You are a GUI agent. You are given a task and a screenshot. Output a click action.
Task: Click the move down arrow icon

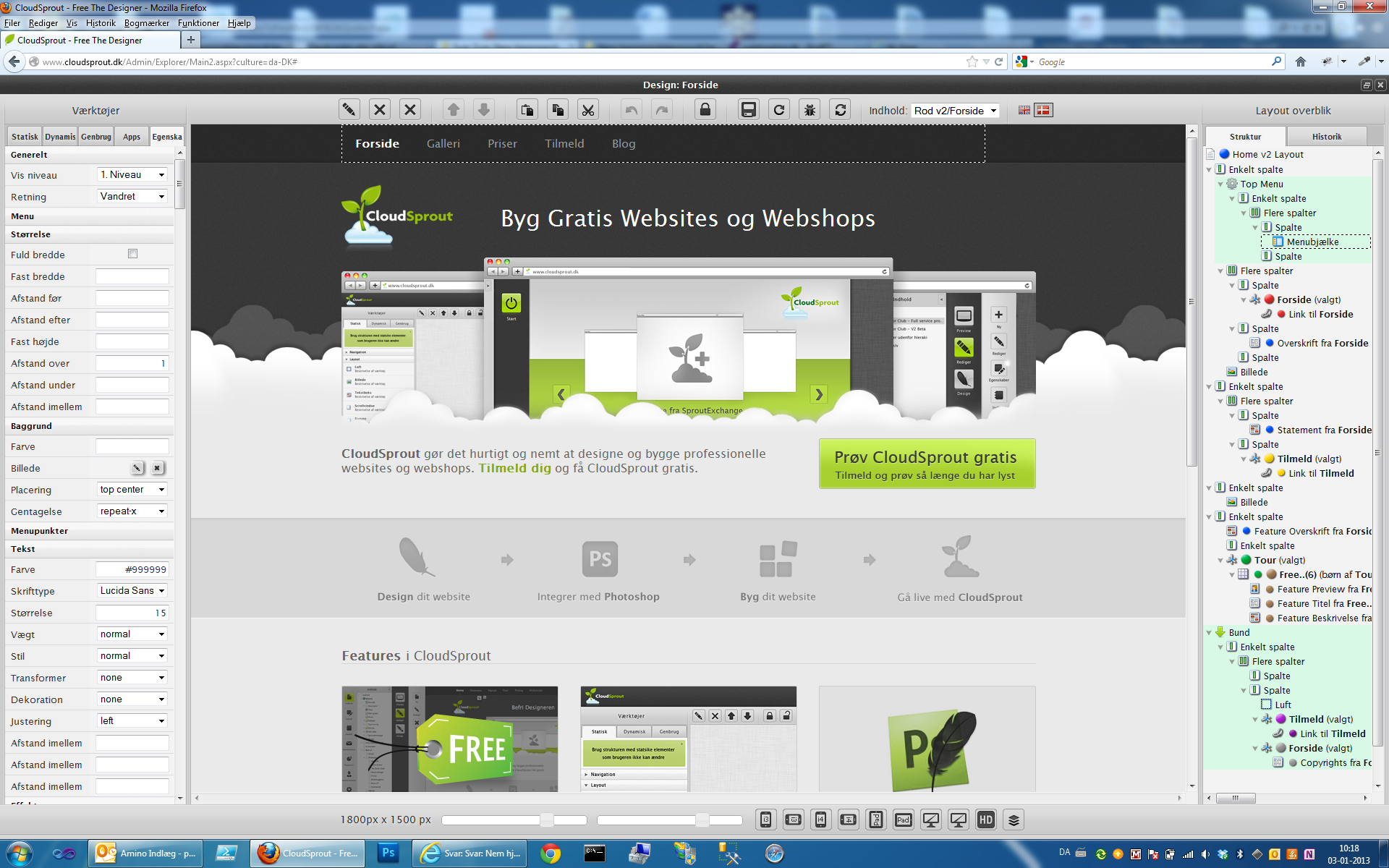pyautogui.click(x=484, y=110)
